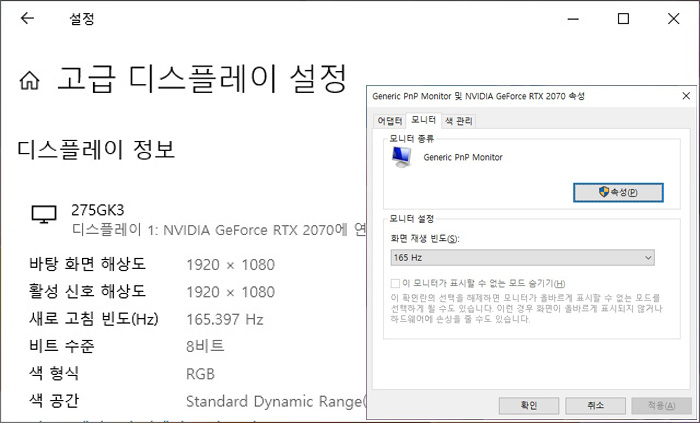Click the back arrow in Settings window

click(27, 19)
